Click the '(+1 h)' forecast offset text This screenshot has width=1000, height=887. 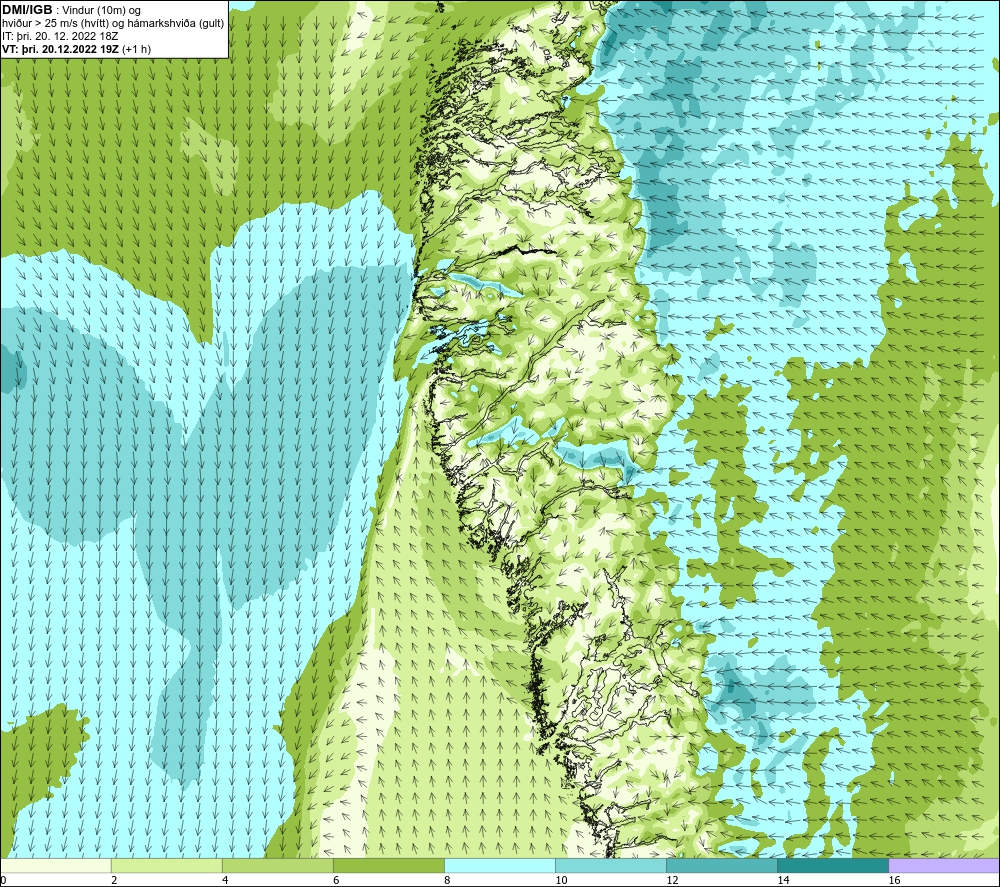click(x=136, y=49)
